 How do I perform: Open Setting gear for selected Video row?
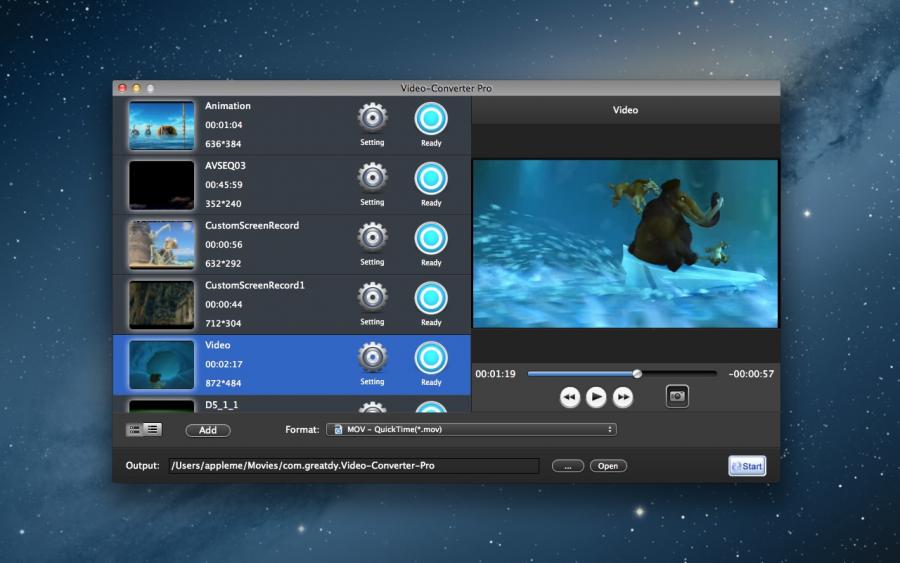coord(373,357)
